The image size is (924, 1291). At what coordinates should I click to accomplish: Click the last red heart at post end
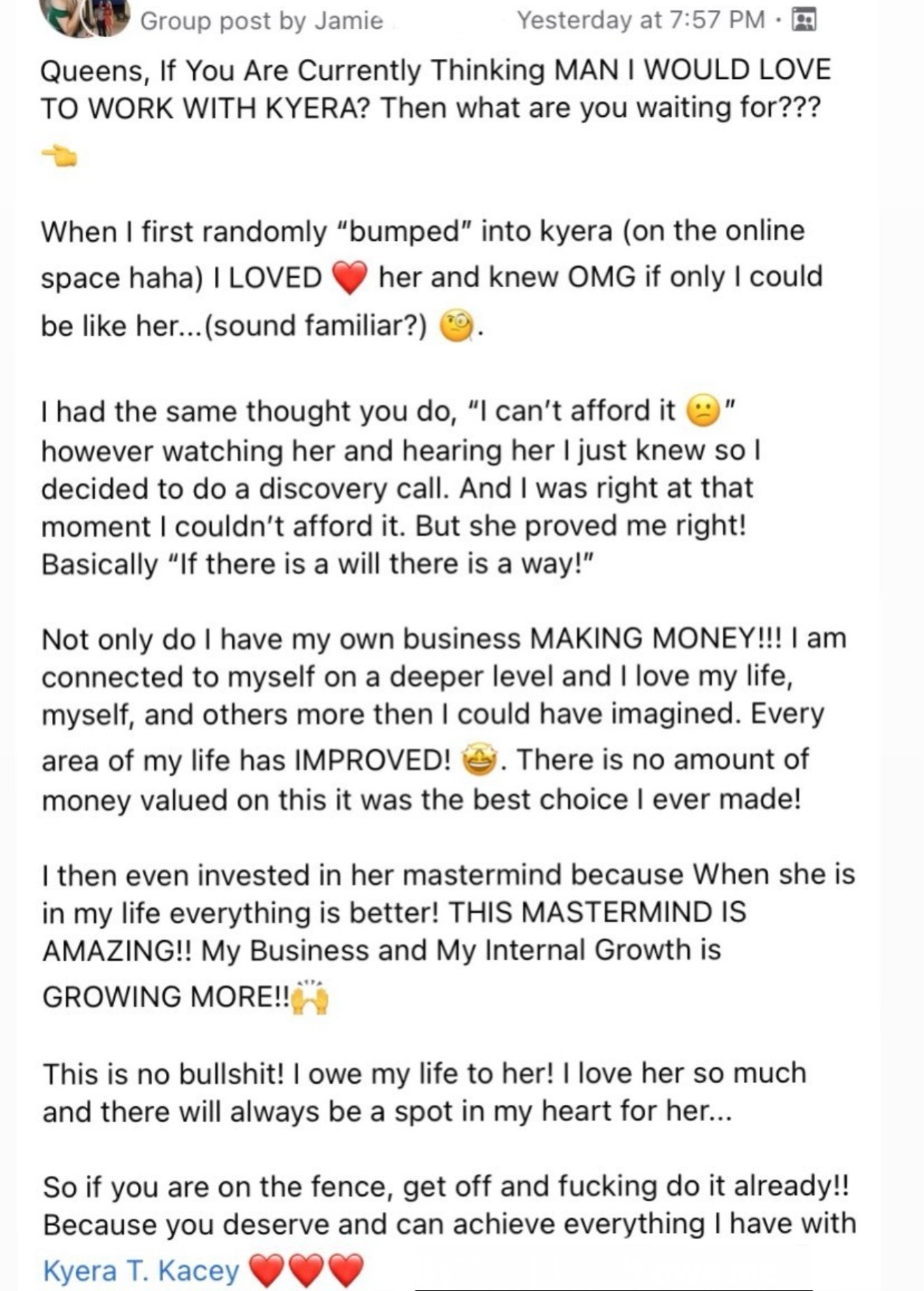click(346, 1270)
